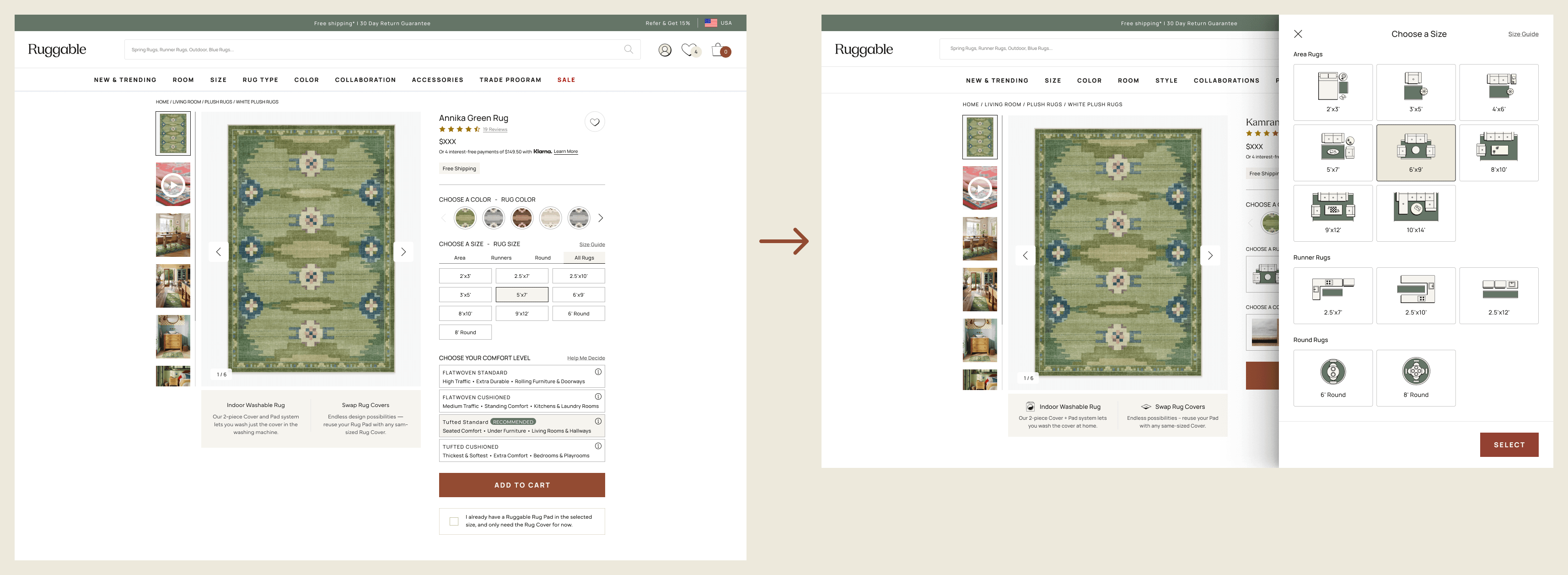The width and height of the screenshot is (1568, 575).
Task: Show info for Tufted Cushioned comfort level
Action: point(598,446)
